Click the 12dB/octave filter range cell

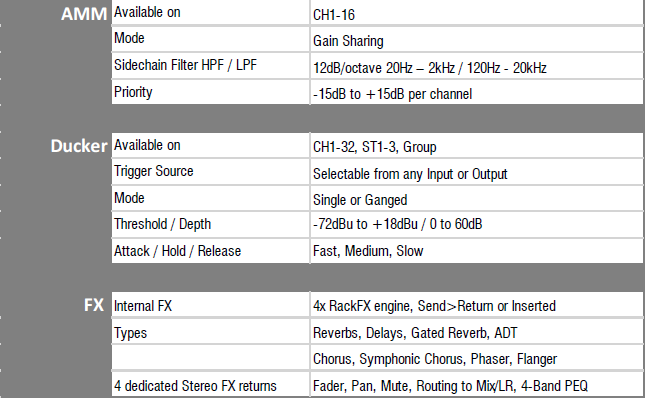click(x=477, y=66)
